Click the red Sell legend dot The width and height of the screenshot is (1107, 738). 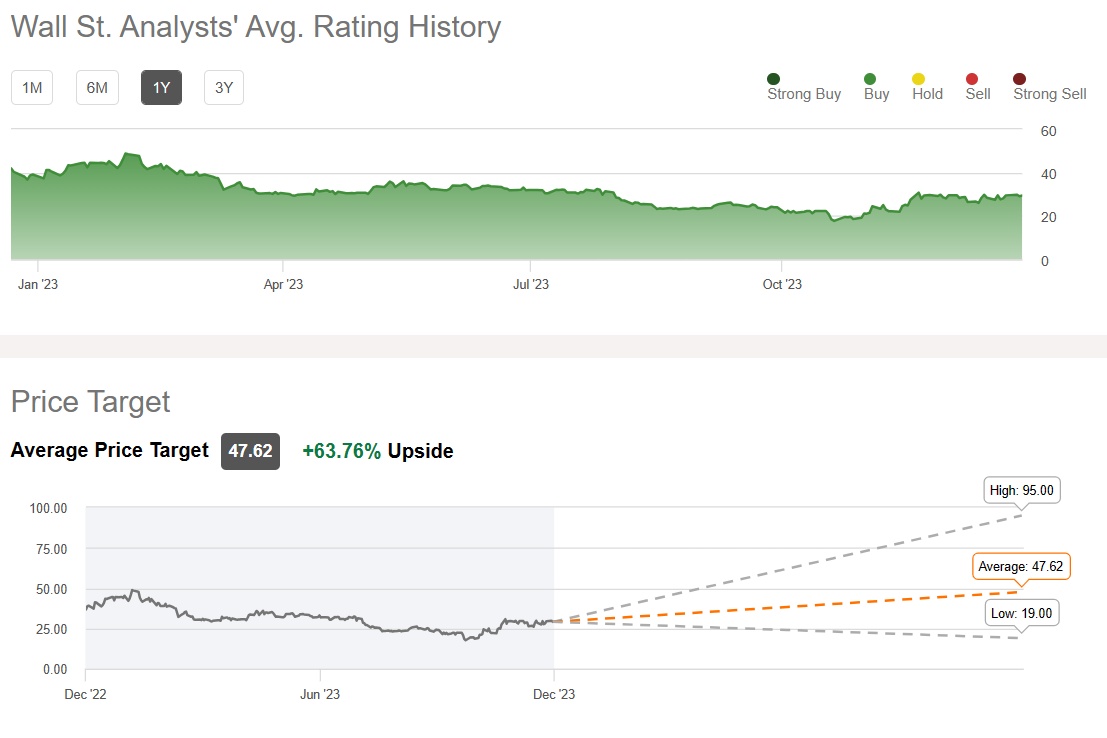coord(971,79)
